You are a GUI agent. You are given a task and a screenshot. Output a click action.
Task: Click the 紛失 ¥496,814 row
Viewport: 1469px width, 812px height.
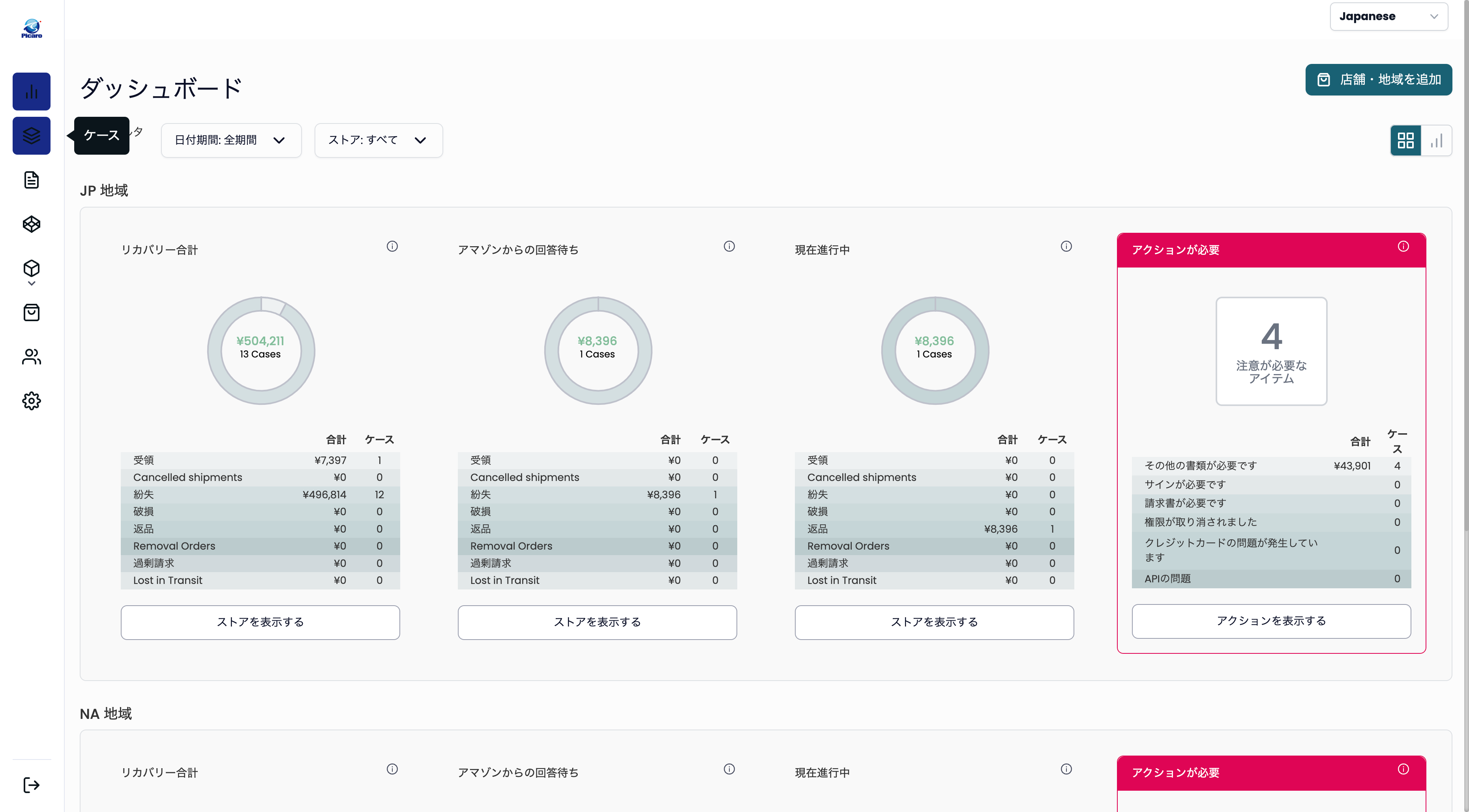(260, 494)
